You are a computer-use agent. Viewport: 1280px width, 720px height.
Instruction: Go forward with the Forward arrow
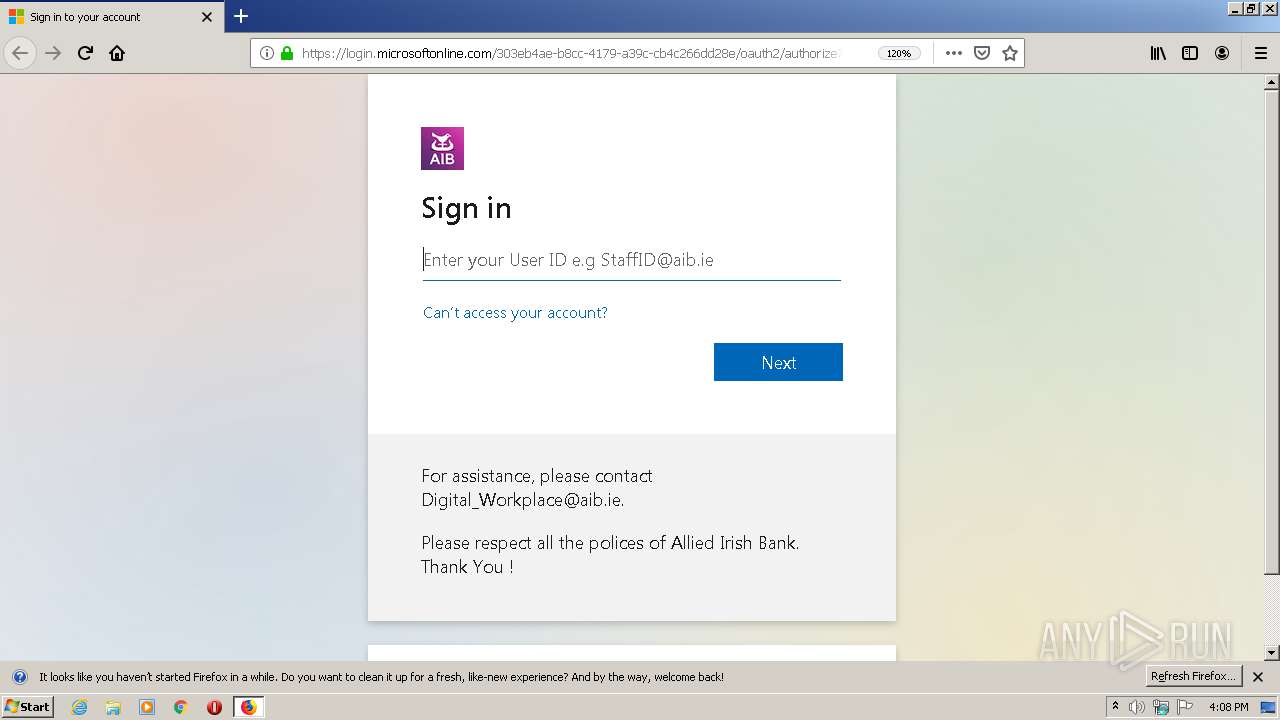(53, 53)
